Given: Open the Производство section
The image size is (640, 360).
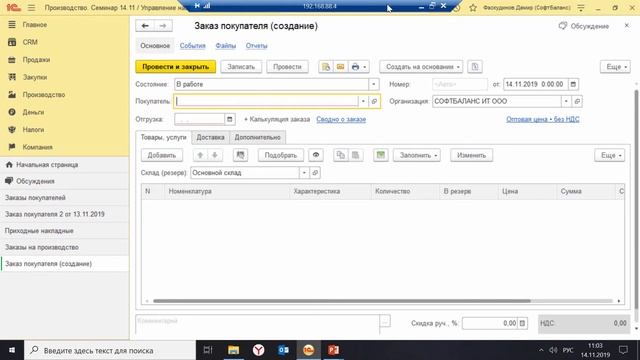Looking at the screenshot, I should point(44,95).
